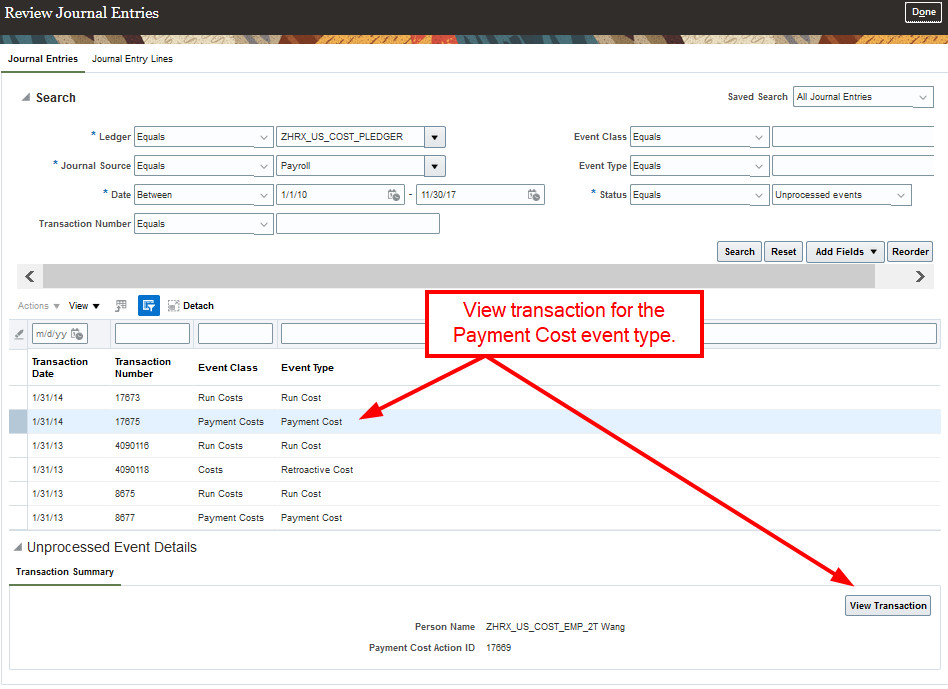Image resolution: width=948 pixels, height=689 pixels.
Task: Collapse the Unprocessed Event Details section
Action: pyautogui.click(x=18, y=547)
